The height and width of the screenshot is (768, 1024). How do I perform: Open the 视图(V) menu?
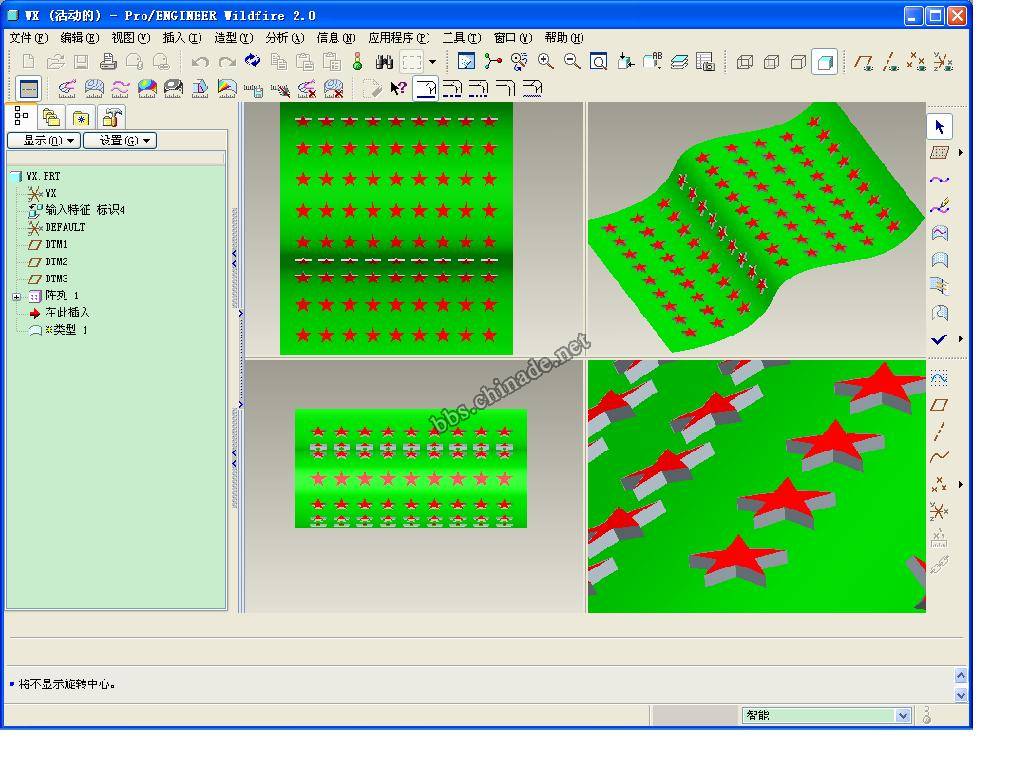(131, 38)
